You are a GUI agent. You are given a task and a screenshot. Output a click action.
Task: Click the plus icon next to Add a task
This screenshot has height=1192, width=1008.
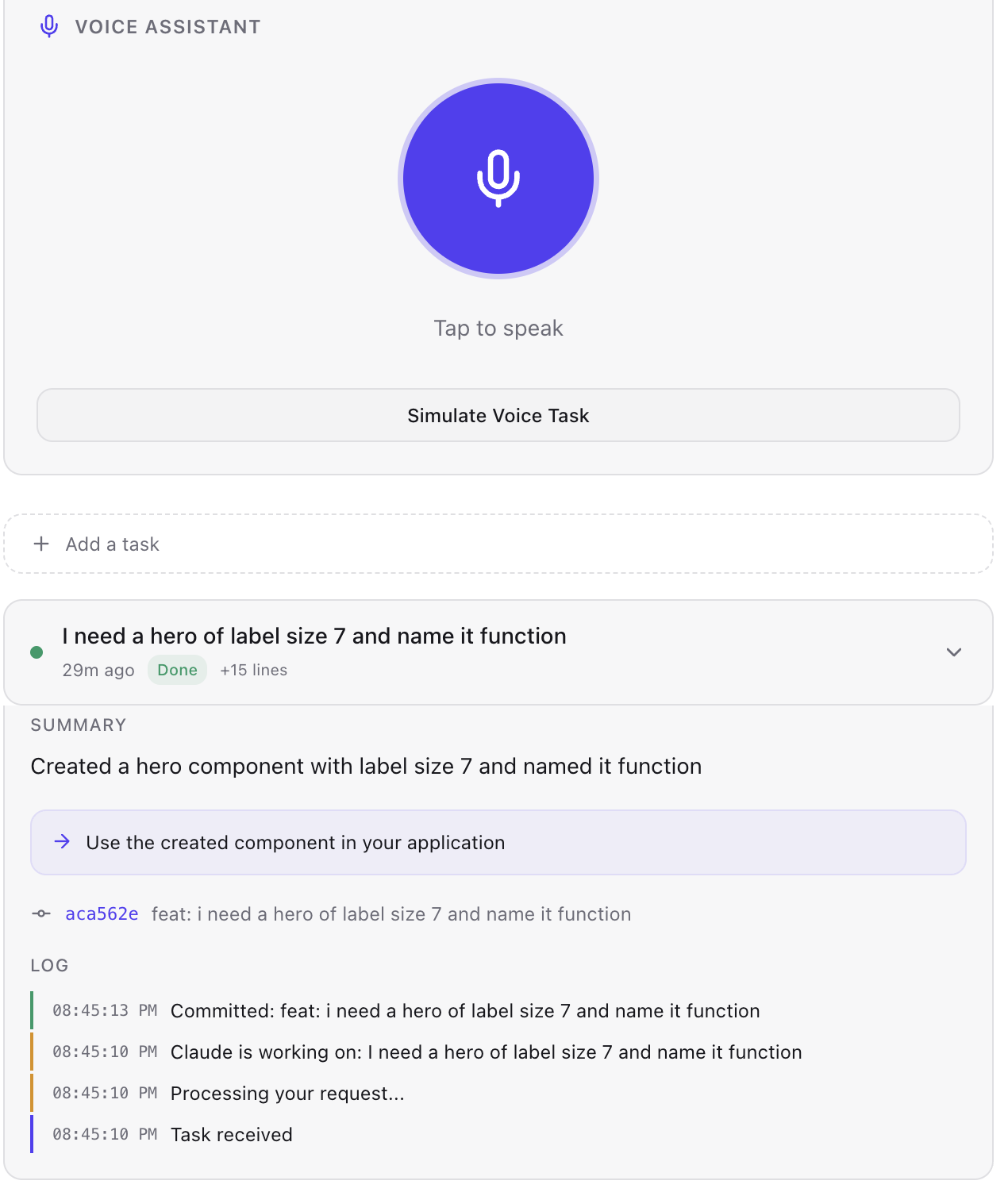tap(41, 544)
